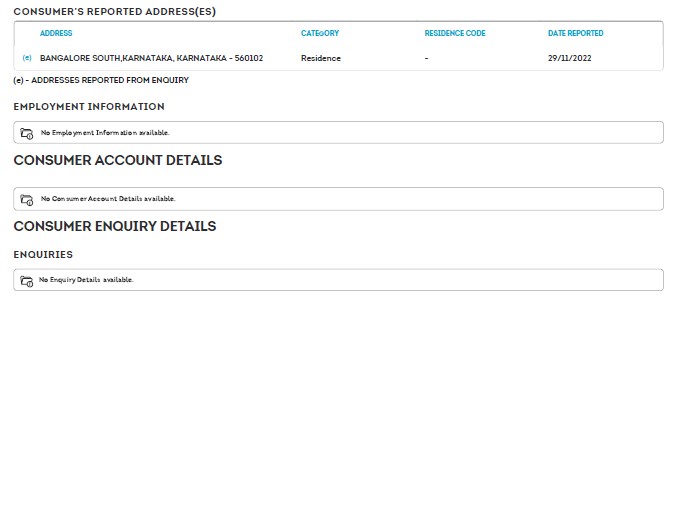Select the CATEGORY column header

point(320,33)
